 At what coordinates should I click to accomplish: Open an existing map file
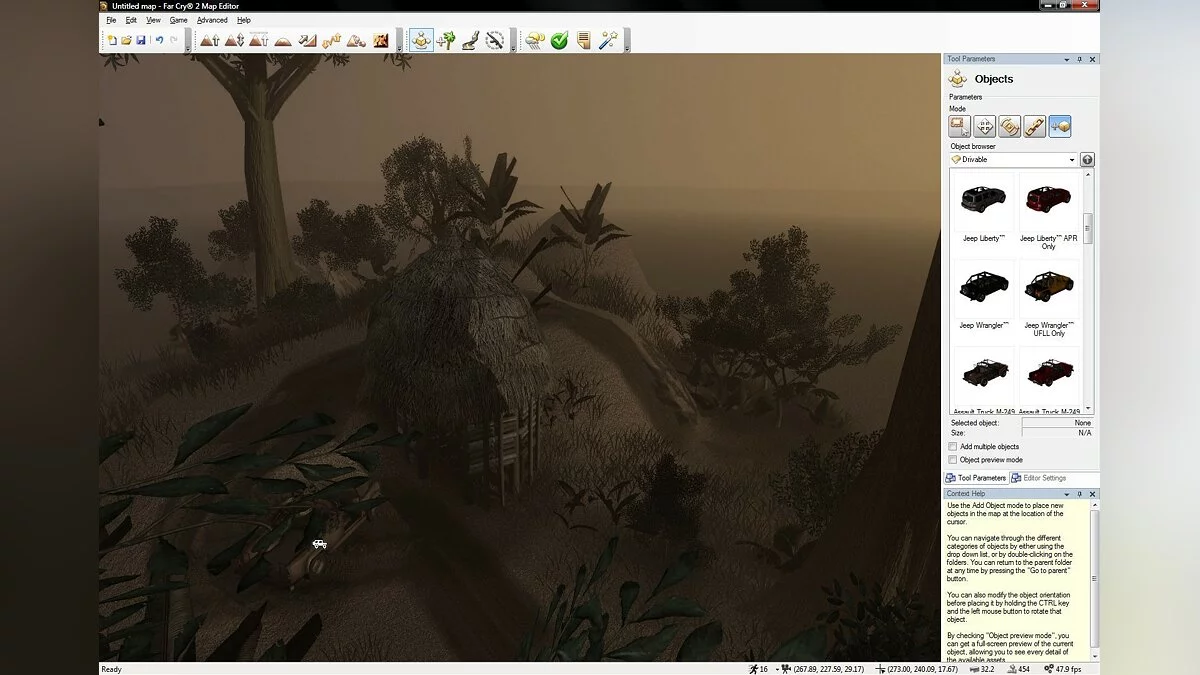pos(126,40)
